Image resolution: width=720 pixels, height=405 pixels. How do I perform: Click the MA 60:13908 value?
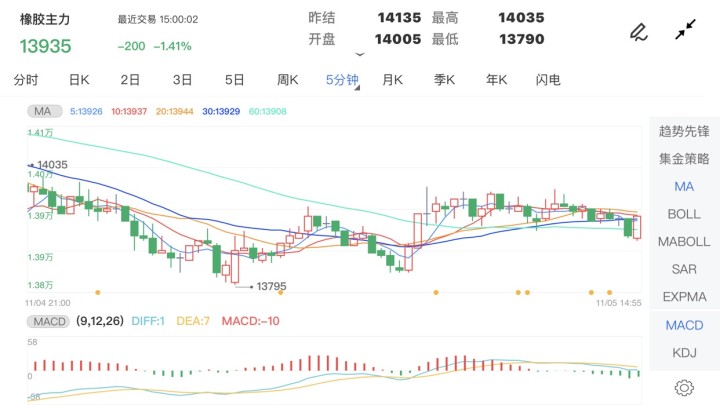coord(268,111)
